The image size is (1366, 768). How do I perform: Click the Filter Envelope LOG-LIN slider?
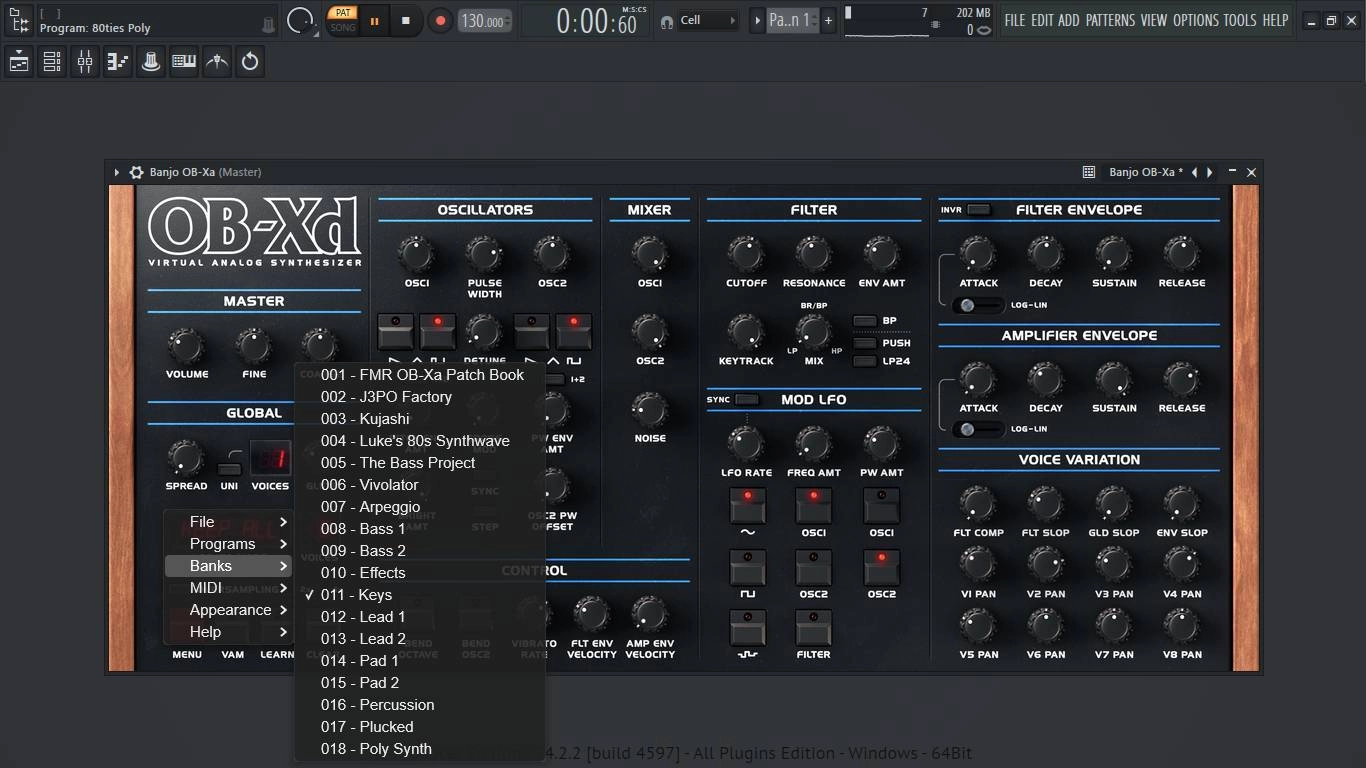click(x=977, y=305)
